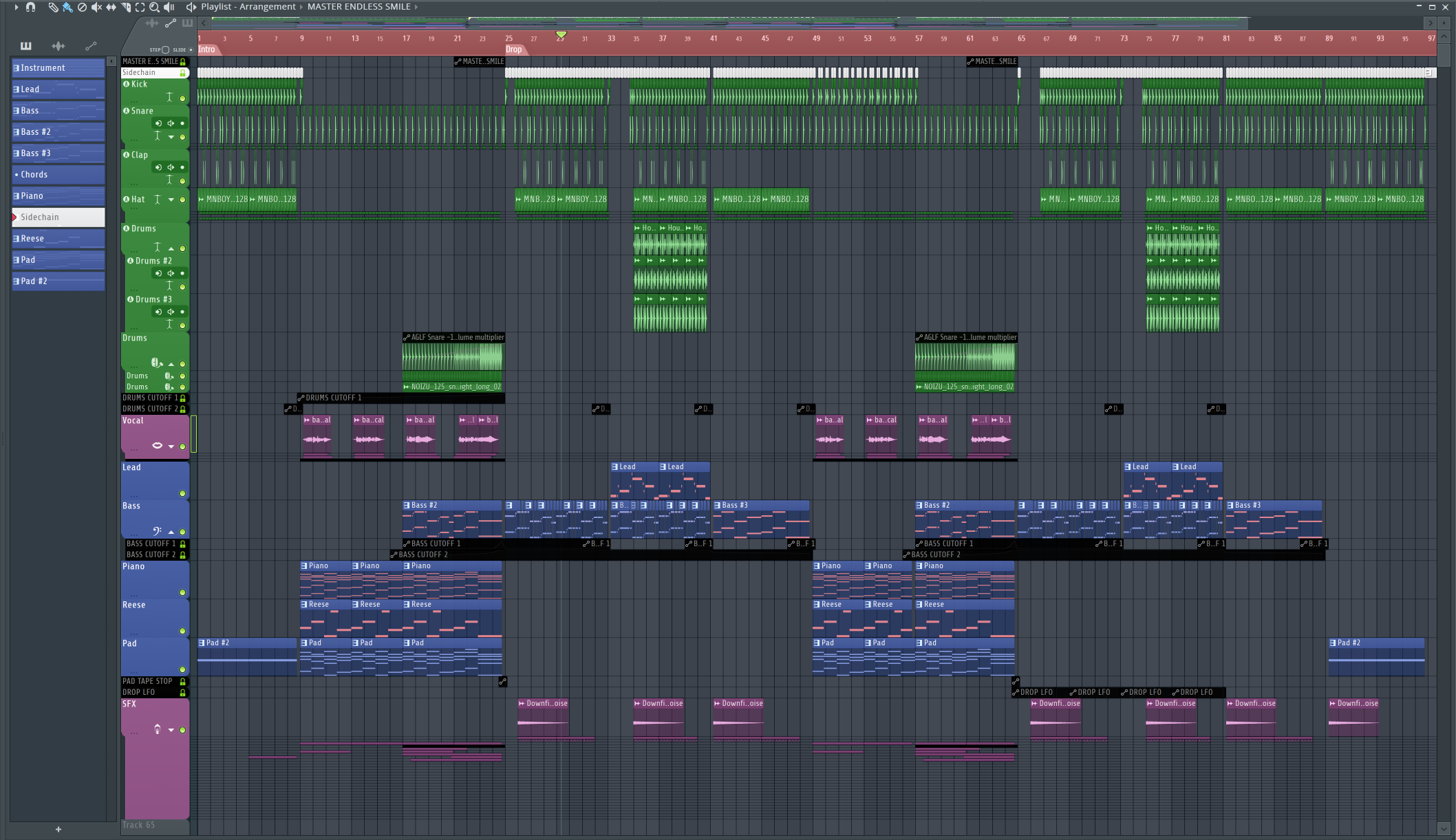The height and width of the screenshot is (840, 1456).
Task: Click Clap track record dot icon
Action: (182, 167)
